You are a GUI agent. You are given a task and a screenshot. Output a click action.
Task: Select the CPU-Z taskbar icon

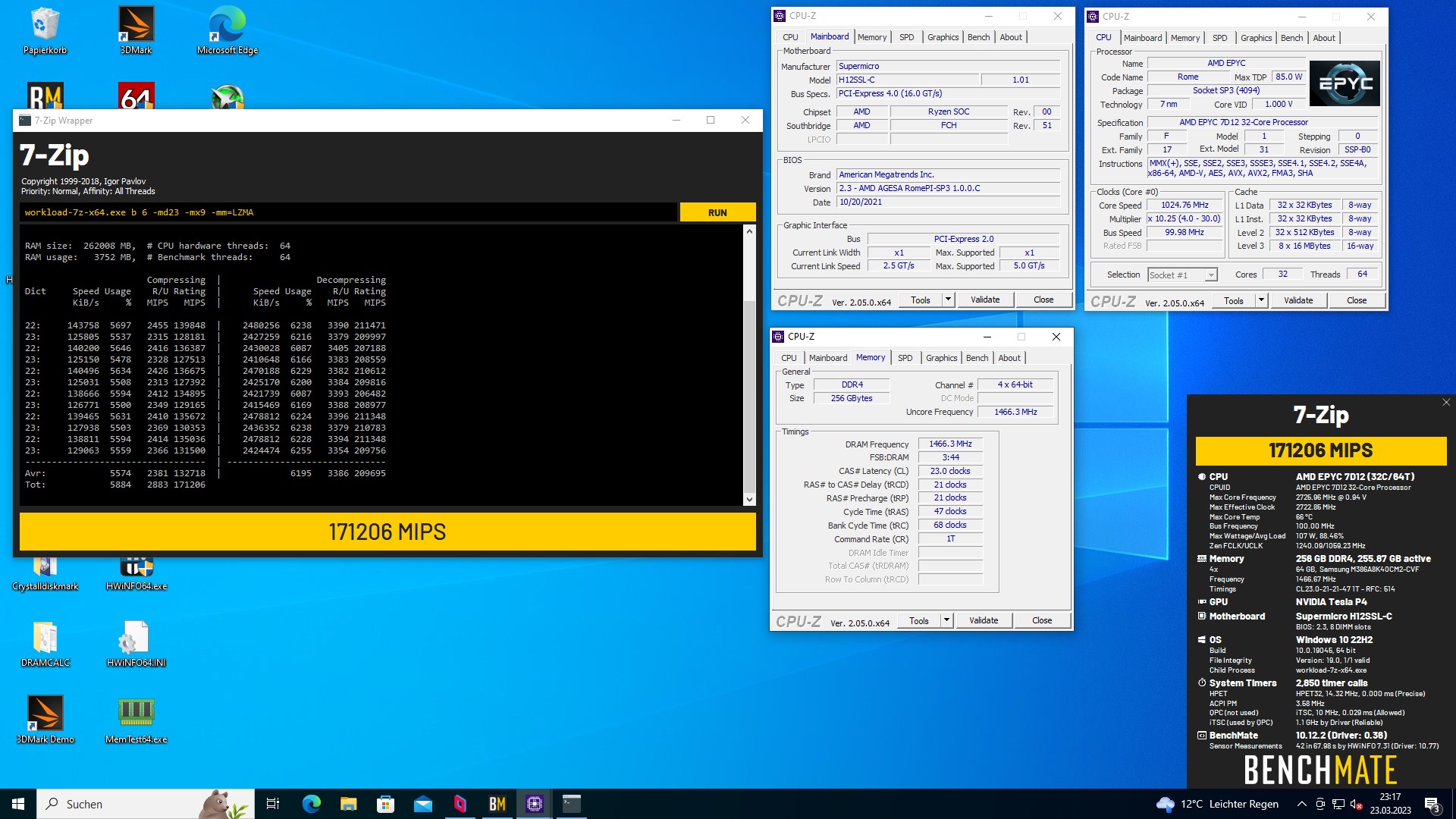pos(535,804)
